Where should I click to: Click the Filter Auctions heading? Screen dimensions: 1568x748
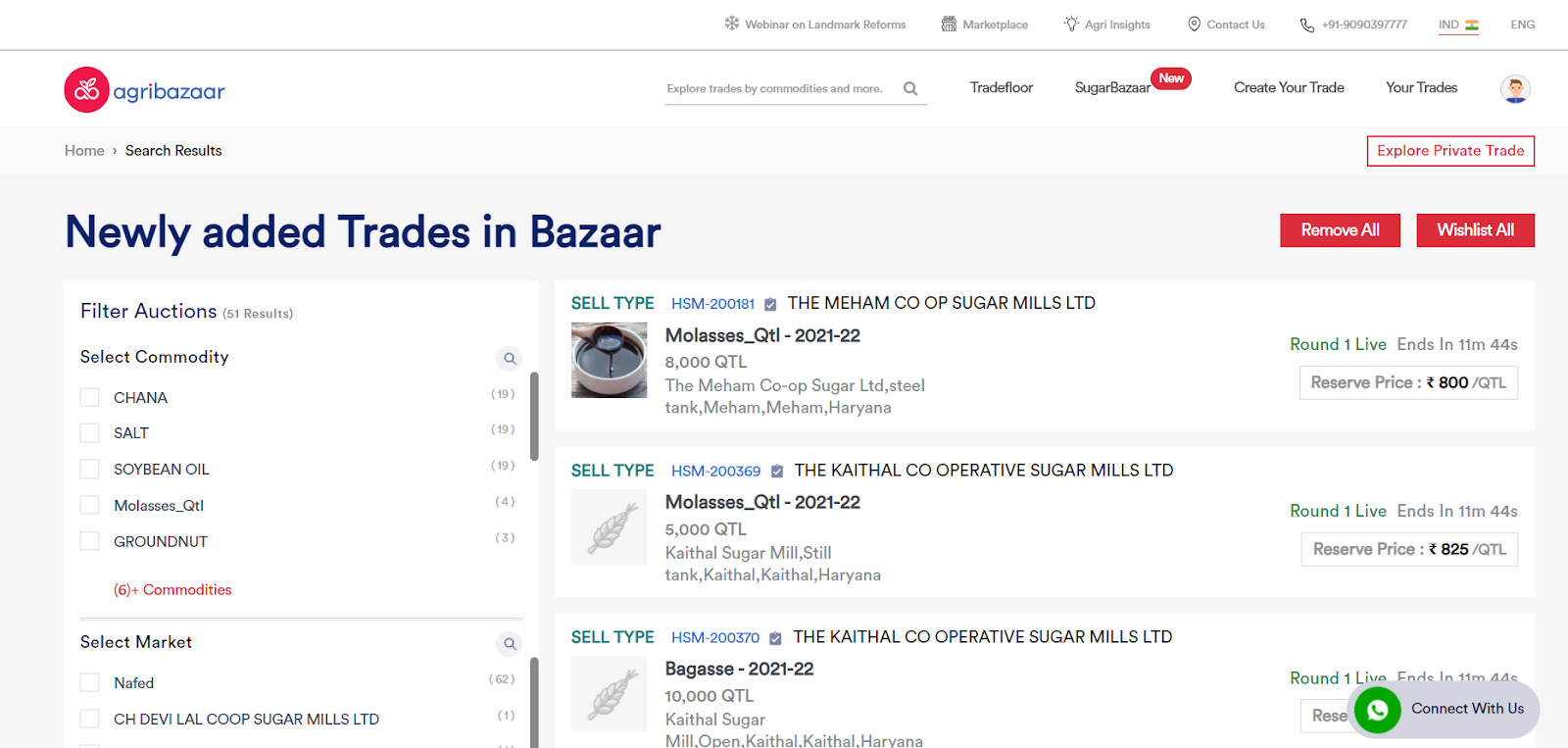(x=149, y=311)
